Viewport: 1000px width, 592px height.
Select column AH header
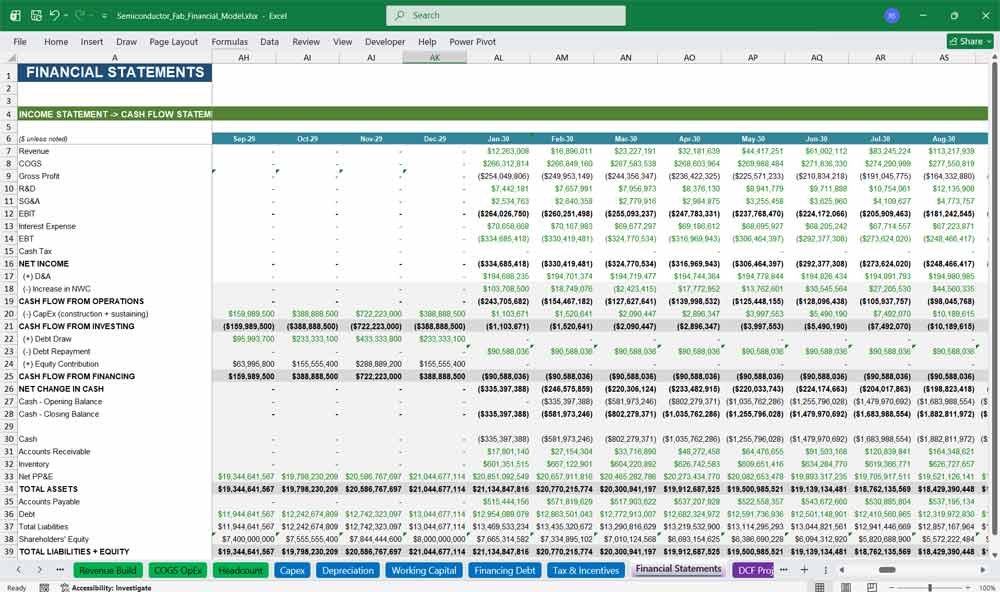[244, 57]
